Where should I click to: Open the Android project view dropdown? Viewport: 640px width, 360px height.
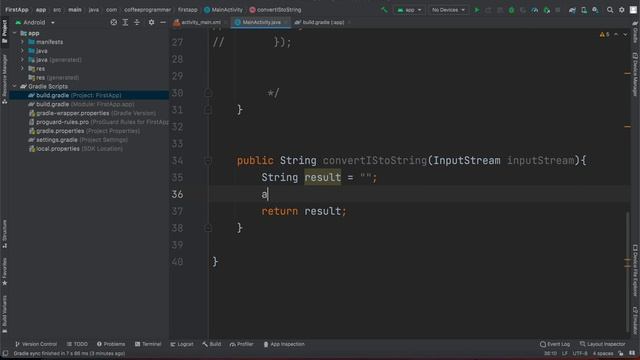[x=35, y=22]
